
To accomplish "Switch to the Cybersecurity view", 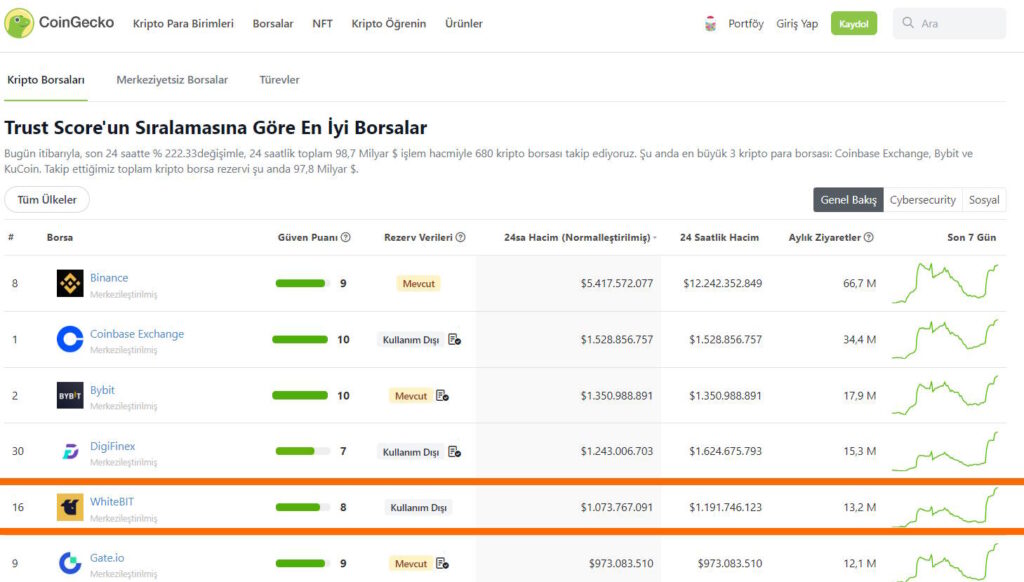I will click(x=922, y=200).
